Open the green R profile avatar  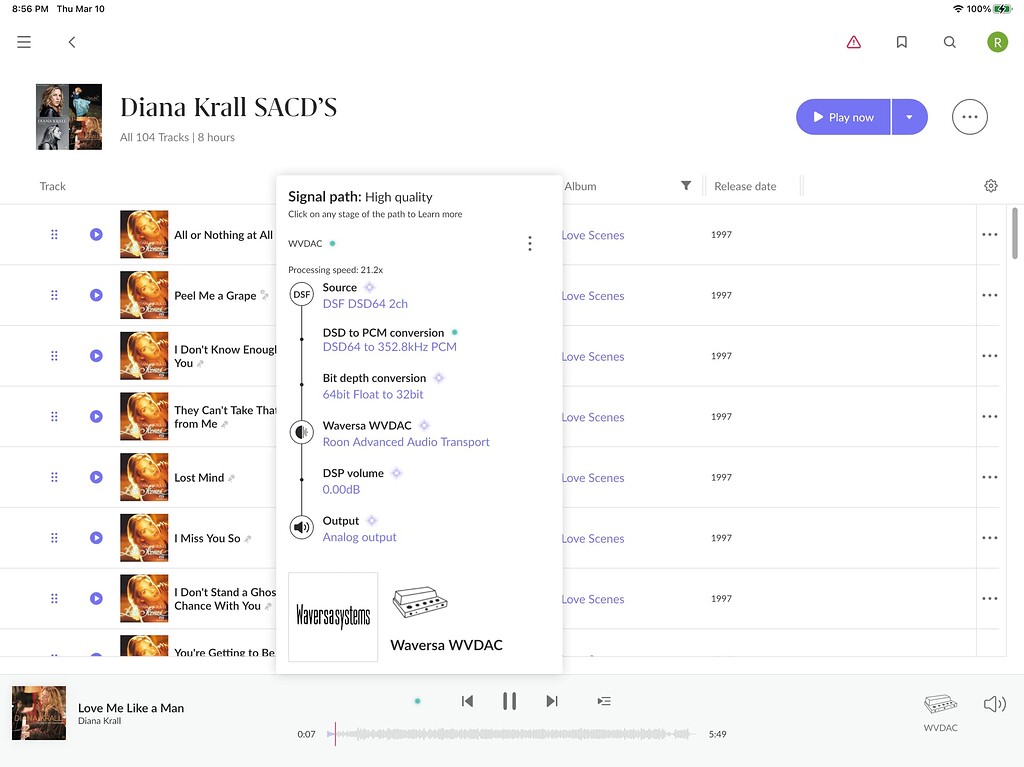click(x=997, y=42)
